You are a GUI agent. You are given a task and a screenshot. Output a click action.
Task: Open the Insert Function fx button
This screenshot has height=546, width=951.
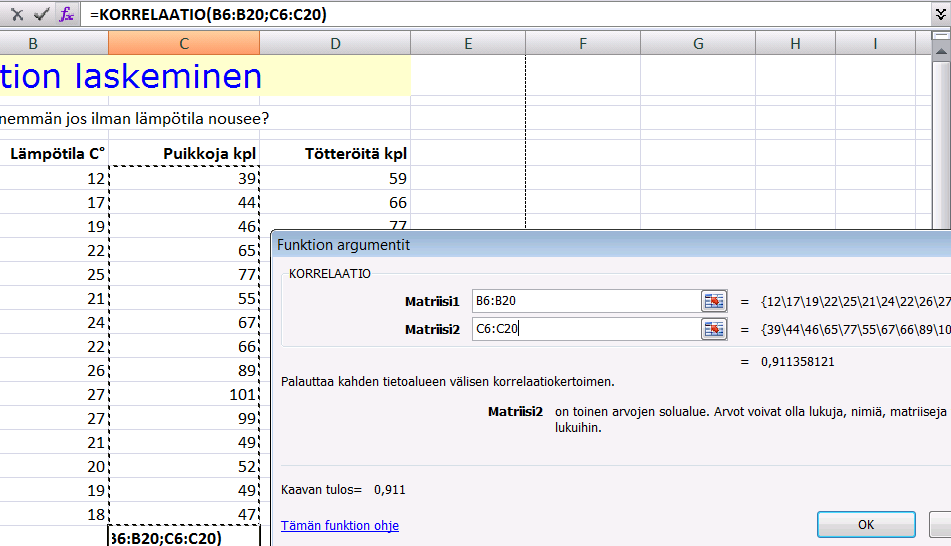pyautogui.click(x=66, y=14)
